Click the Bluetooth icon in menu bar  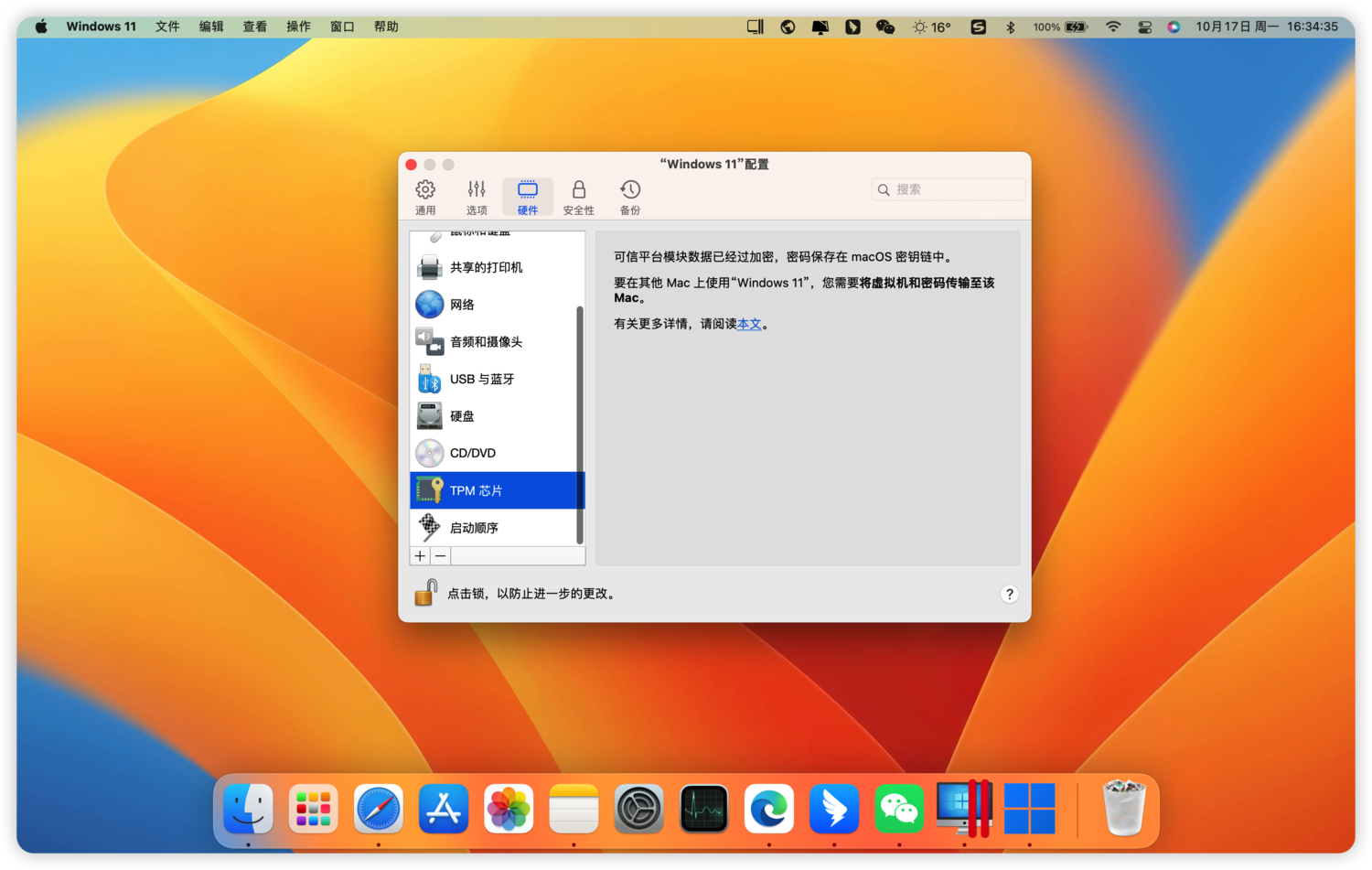pyautogui.click(x=1011, y=27)
